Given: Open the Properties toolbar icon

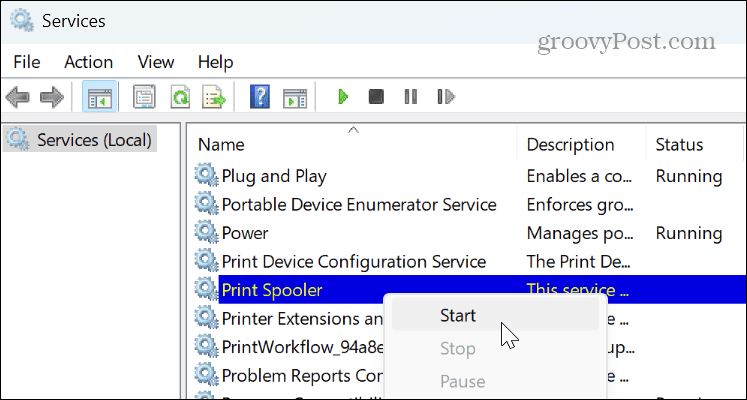Looking at the screenshot, I should 144,97.
